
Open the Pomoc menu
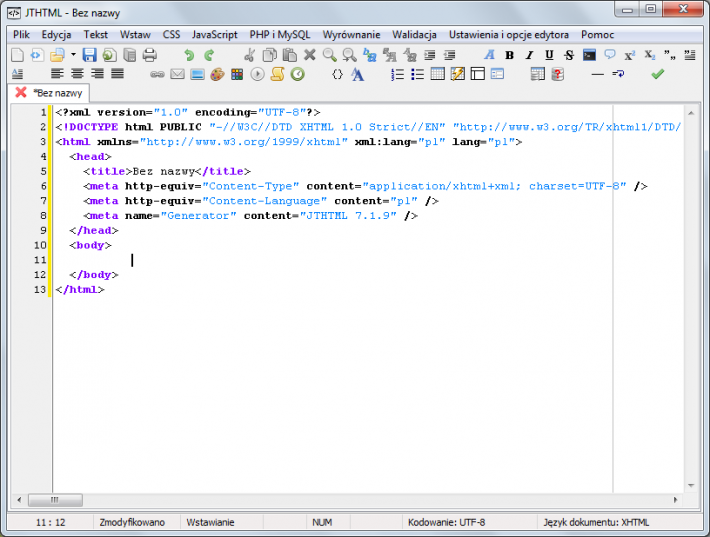pos(597,35)
